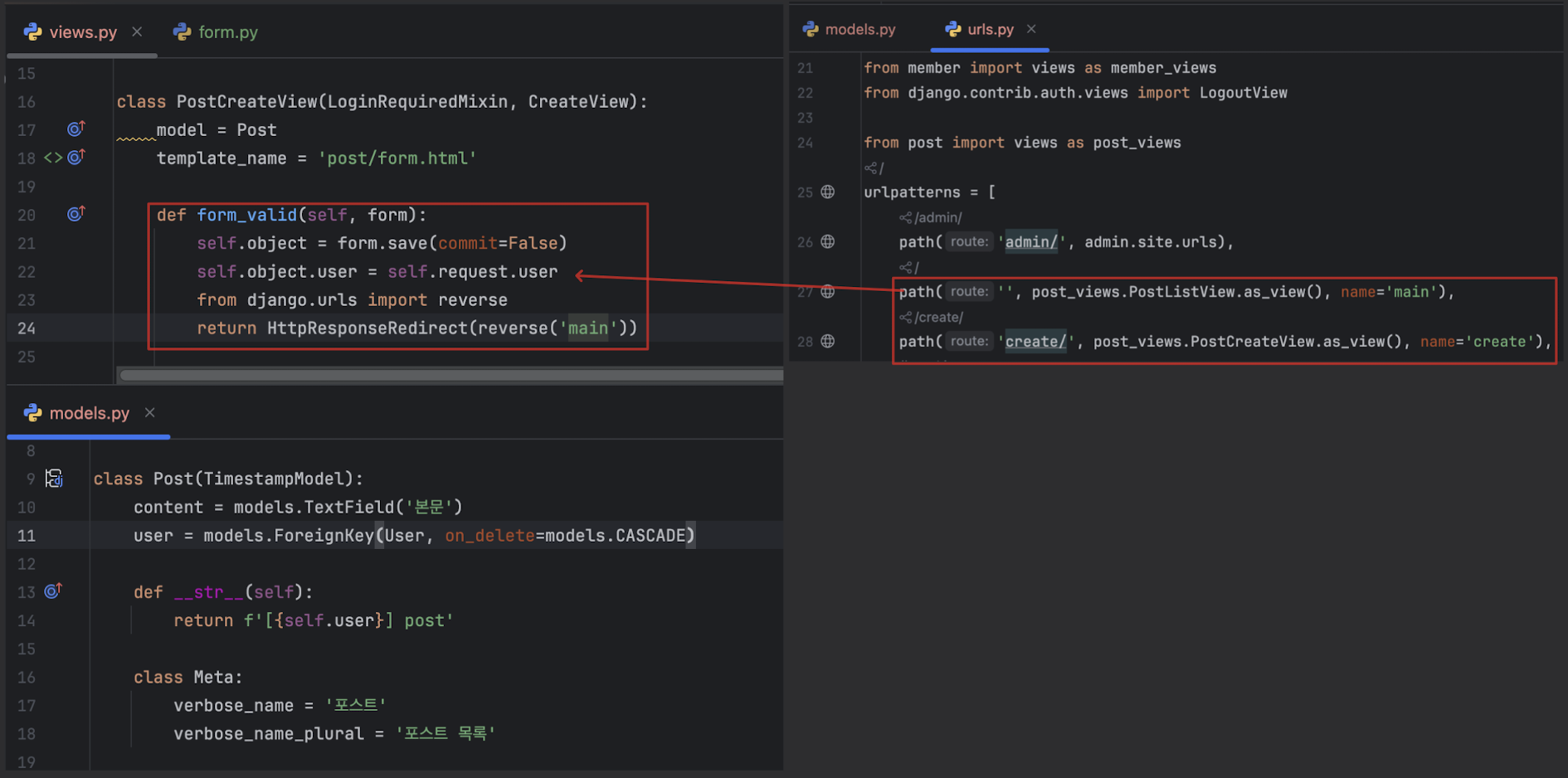Click member_views in the urls.py import
Screen dimensions: 1568x778
(1163, 68)
